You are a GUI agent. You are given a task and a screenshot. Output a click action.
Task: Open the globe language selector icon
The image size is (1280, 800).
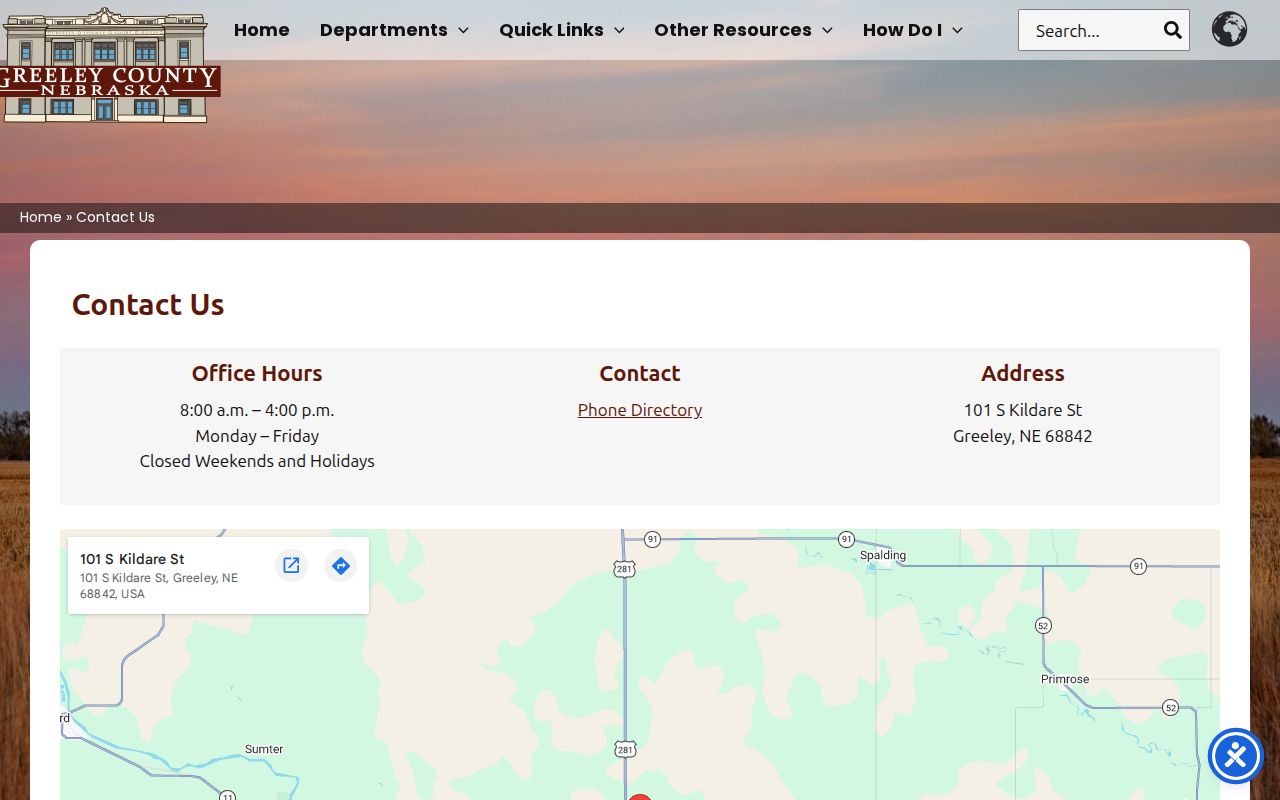[x=1229, y=29]
